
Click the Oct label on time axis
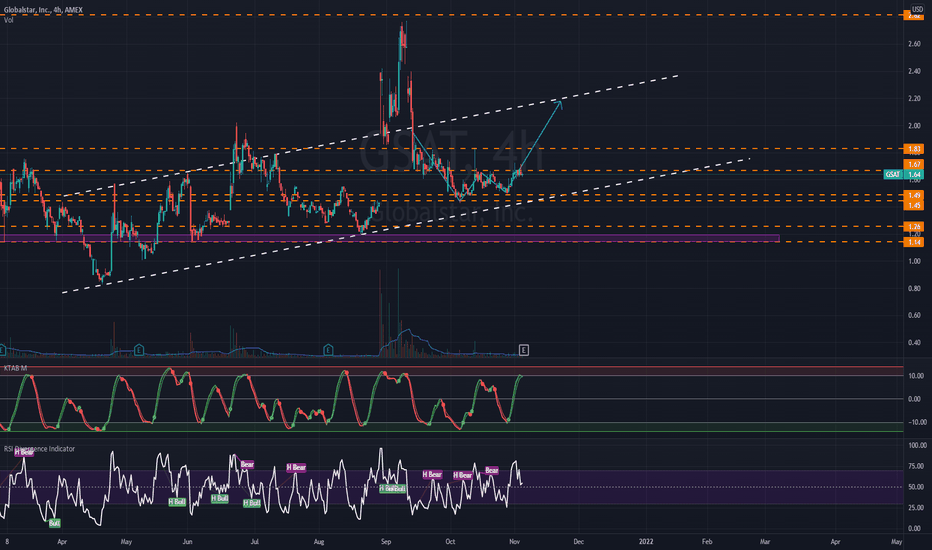point(450,542)
